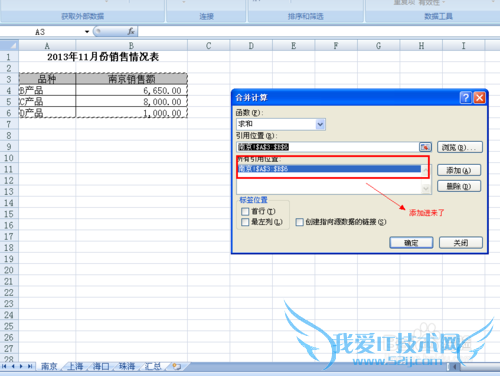
Task: Switch to the 汇总 sheet tab
Action: pos(153,366)
